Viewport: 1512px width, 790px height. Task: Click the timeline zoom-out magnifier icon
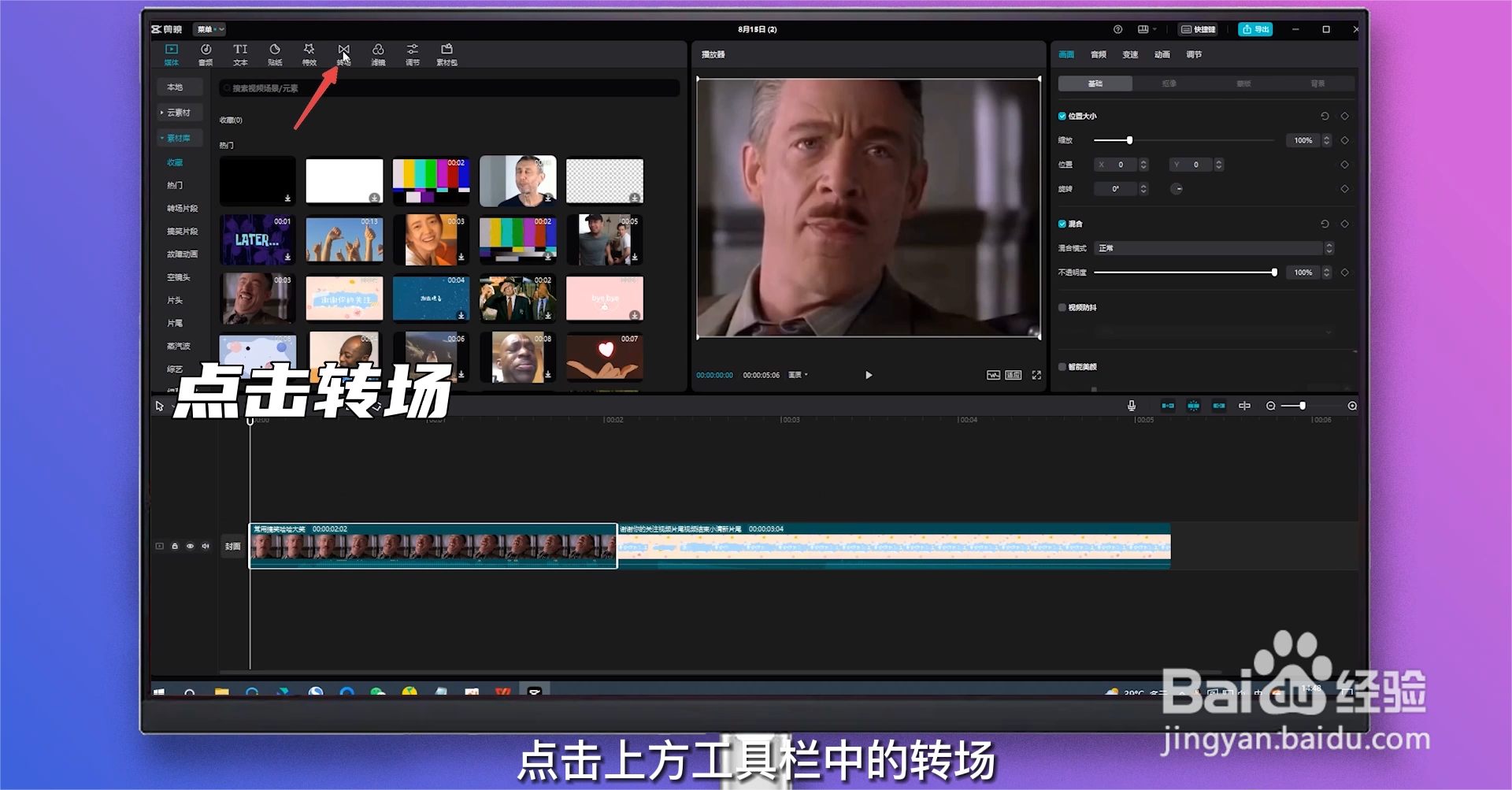click(x=1270, y=406)
